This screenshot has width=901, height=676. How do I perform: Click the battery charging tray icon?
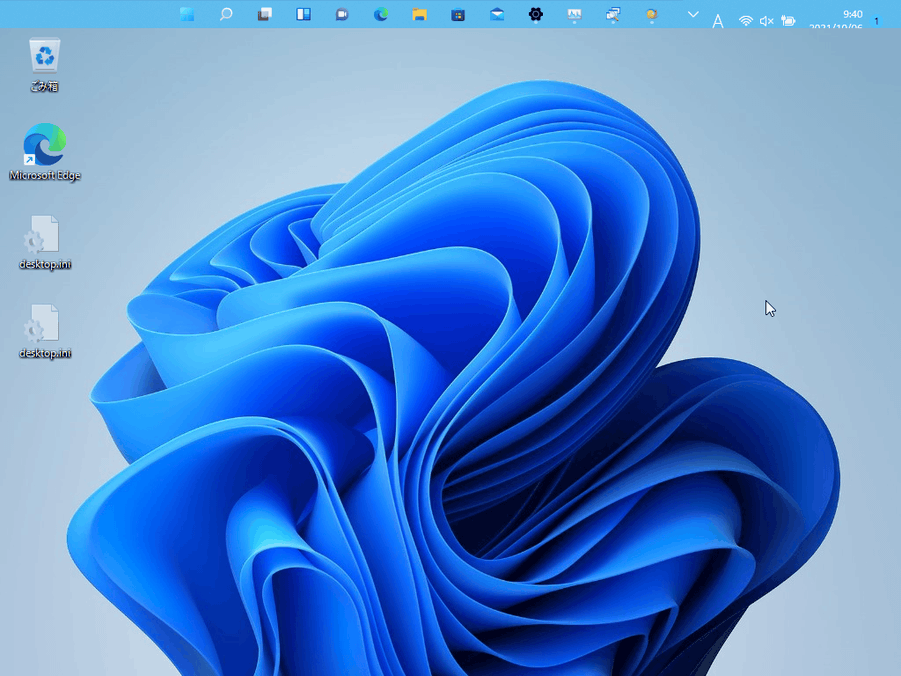(788, 21)
